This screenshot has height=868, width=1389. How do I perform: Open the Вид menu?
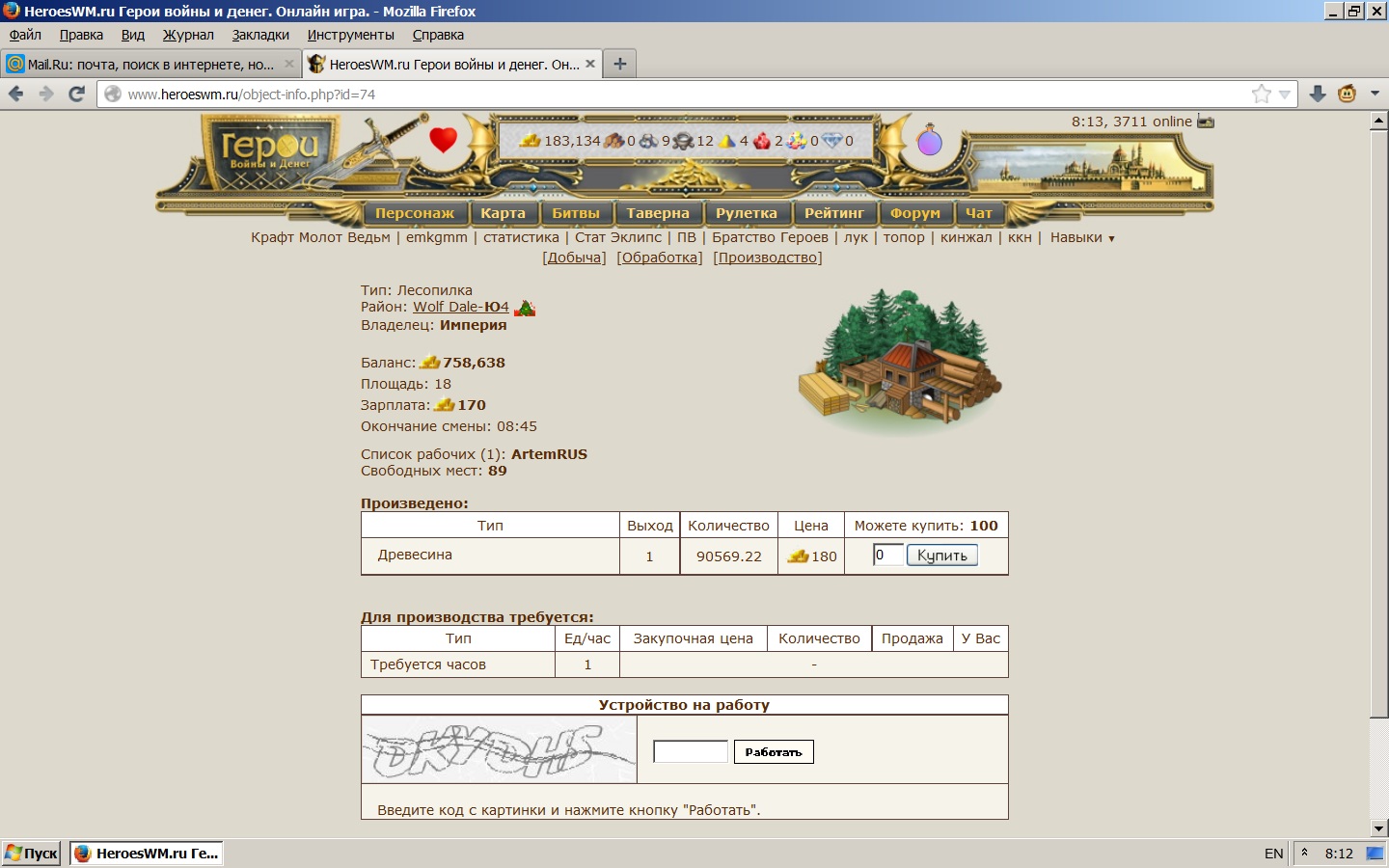pos(133,35)
